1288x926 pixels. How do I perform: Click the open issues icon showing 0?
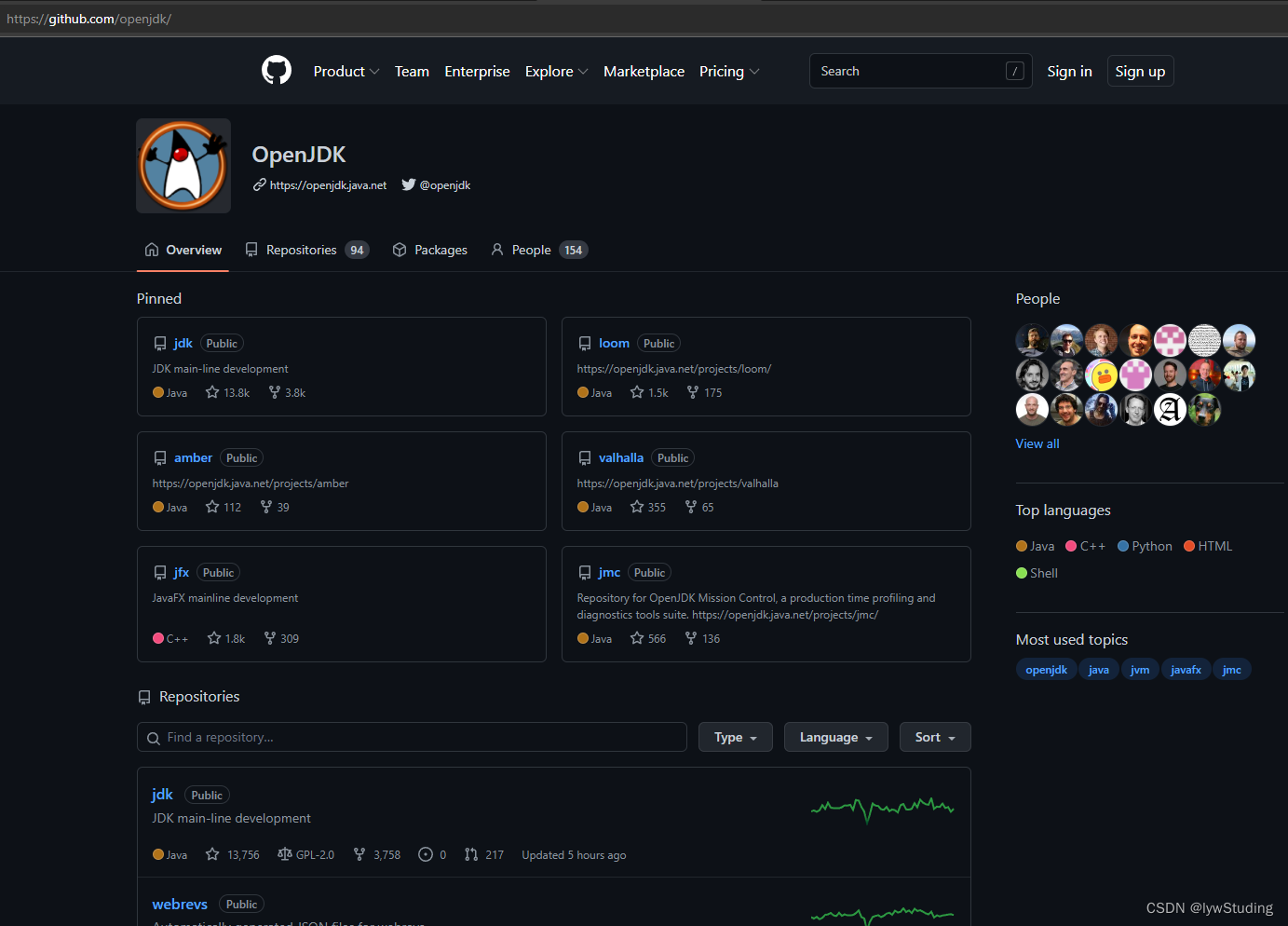click(x=426, y=854)
